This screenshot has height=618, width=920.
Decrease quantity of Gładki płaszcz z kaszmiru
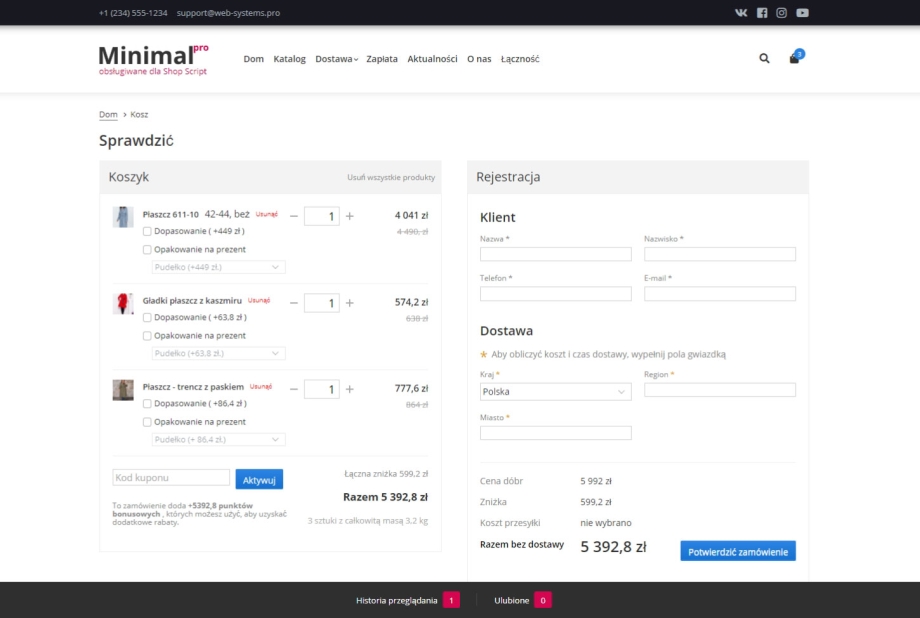tap(294, 303)
